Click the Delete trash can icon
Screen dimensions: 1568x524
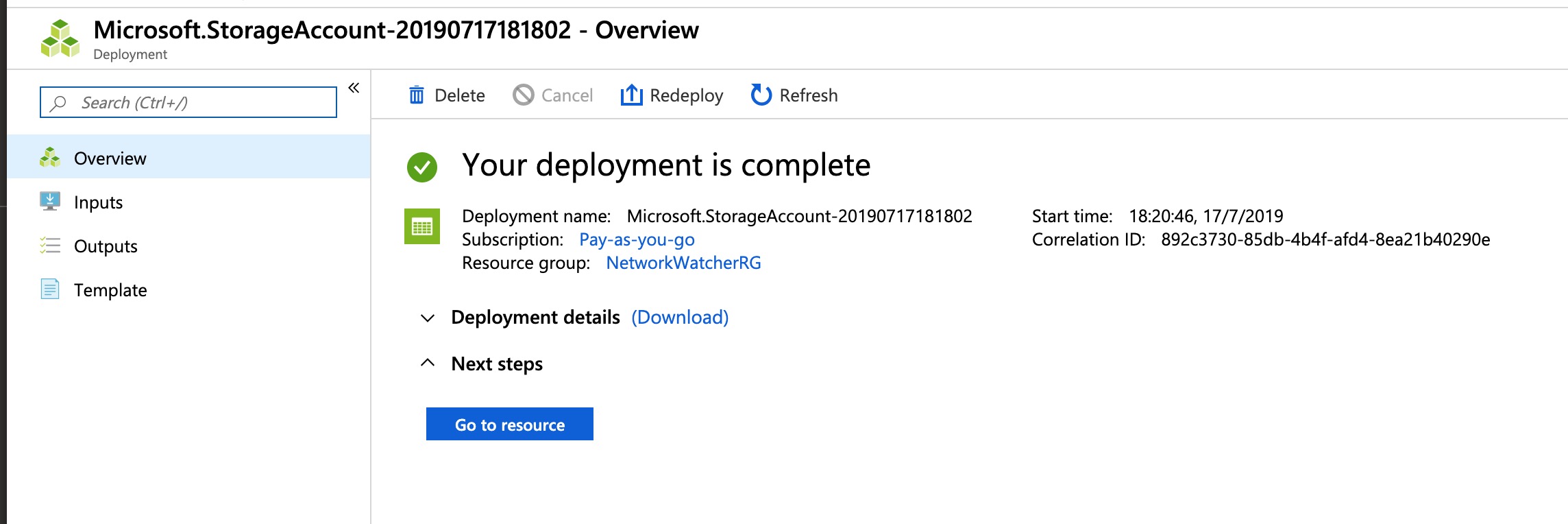tap(416, 95)
